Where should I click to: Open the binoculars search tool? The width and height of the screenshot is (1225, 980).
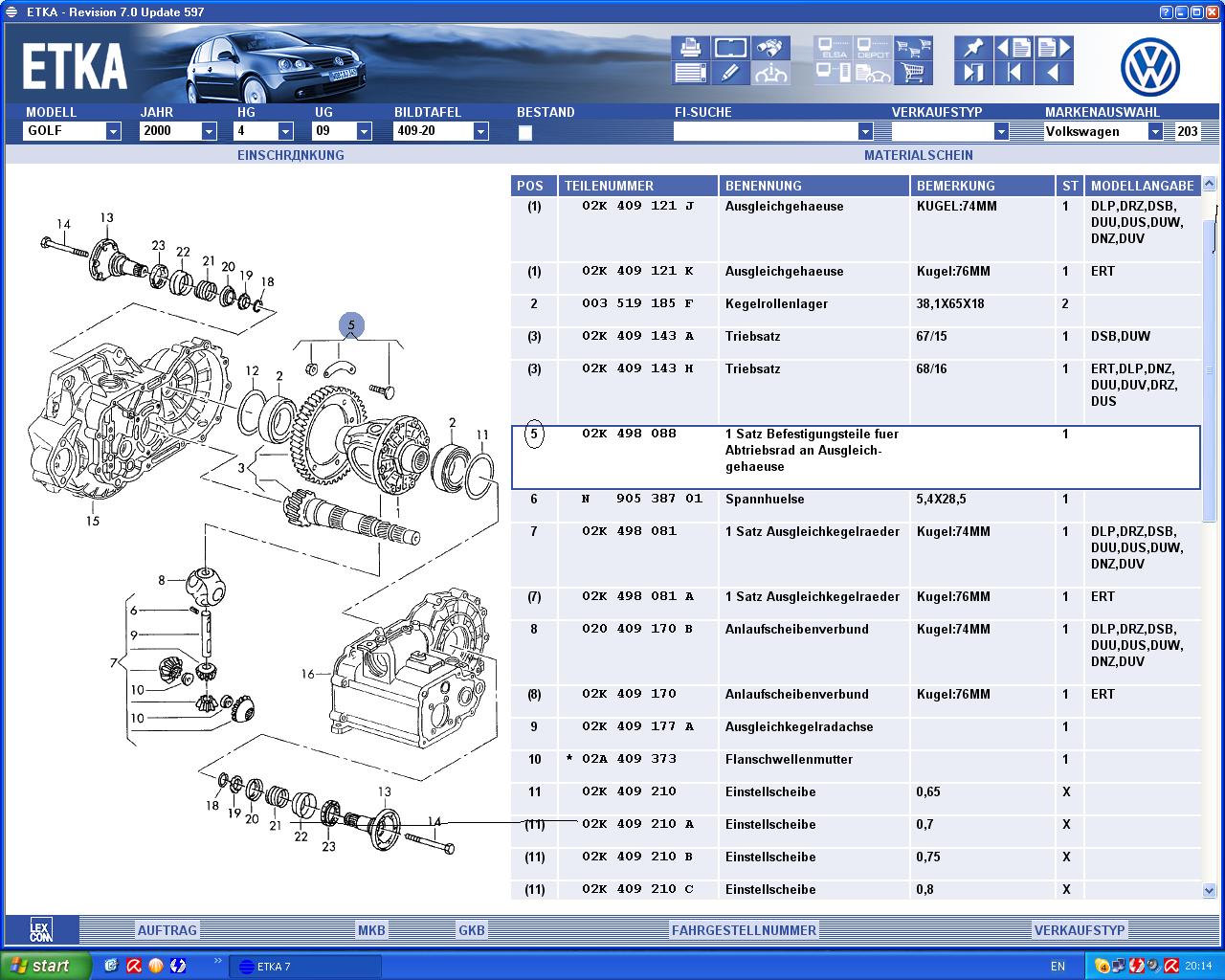[770, 48]
